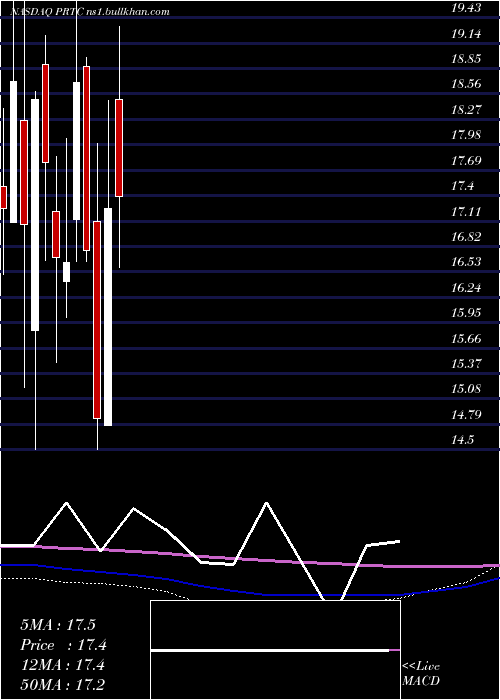500x700 pixels.
Task: Click the last red candlestick on the right
Action: coord(119,148)
